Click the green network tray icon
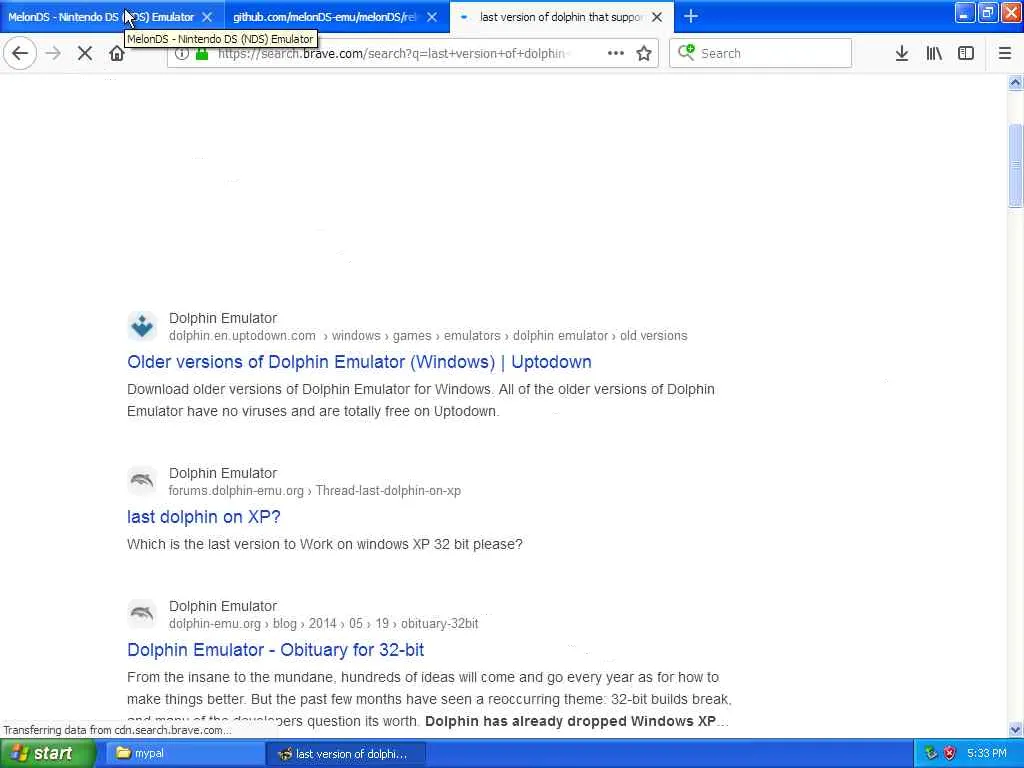The image size is (1024, 768). click(x=931, y=754)
